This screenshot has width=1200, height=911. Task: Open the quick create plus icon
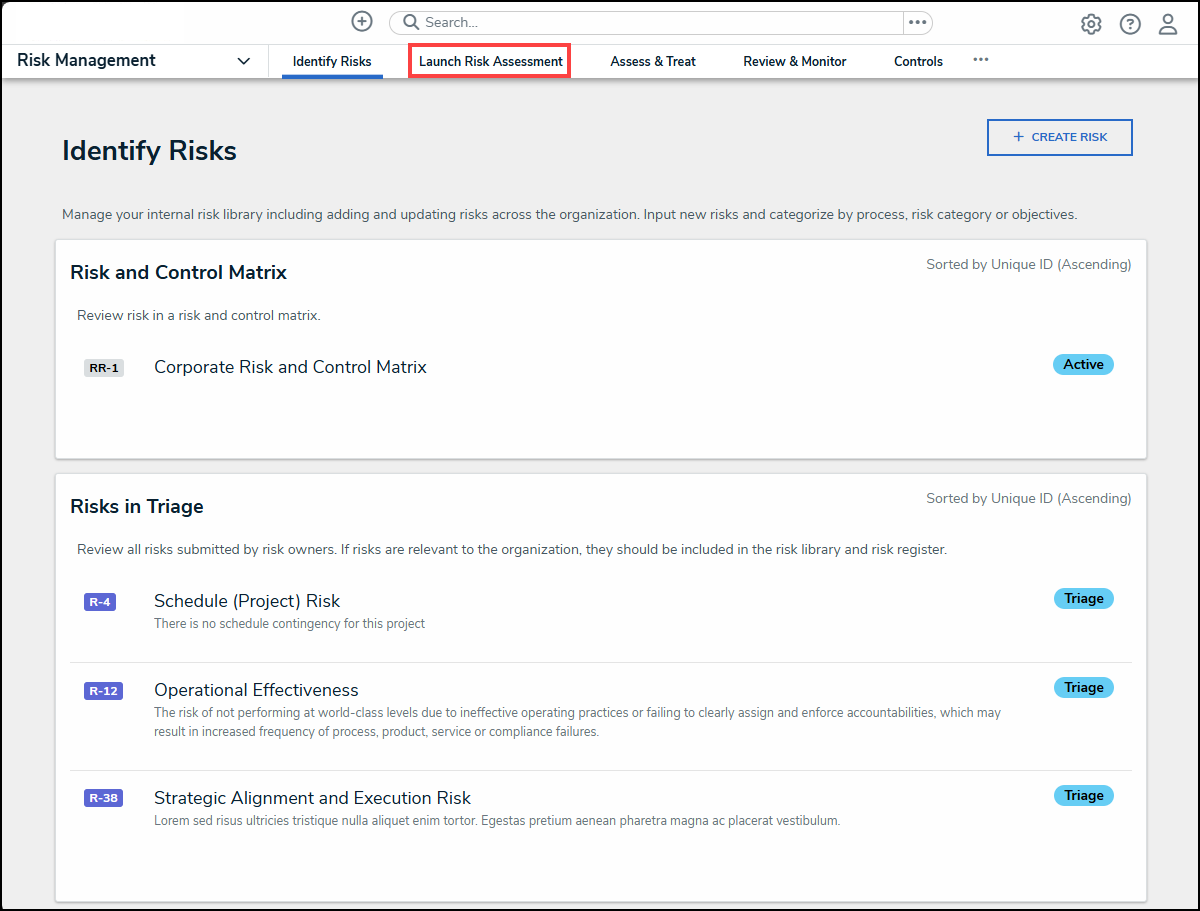tap(361, 21)
